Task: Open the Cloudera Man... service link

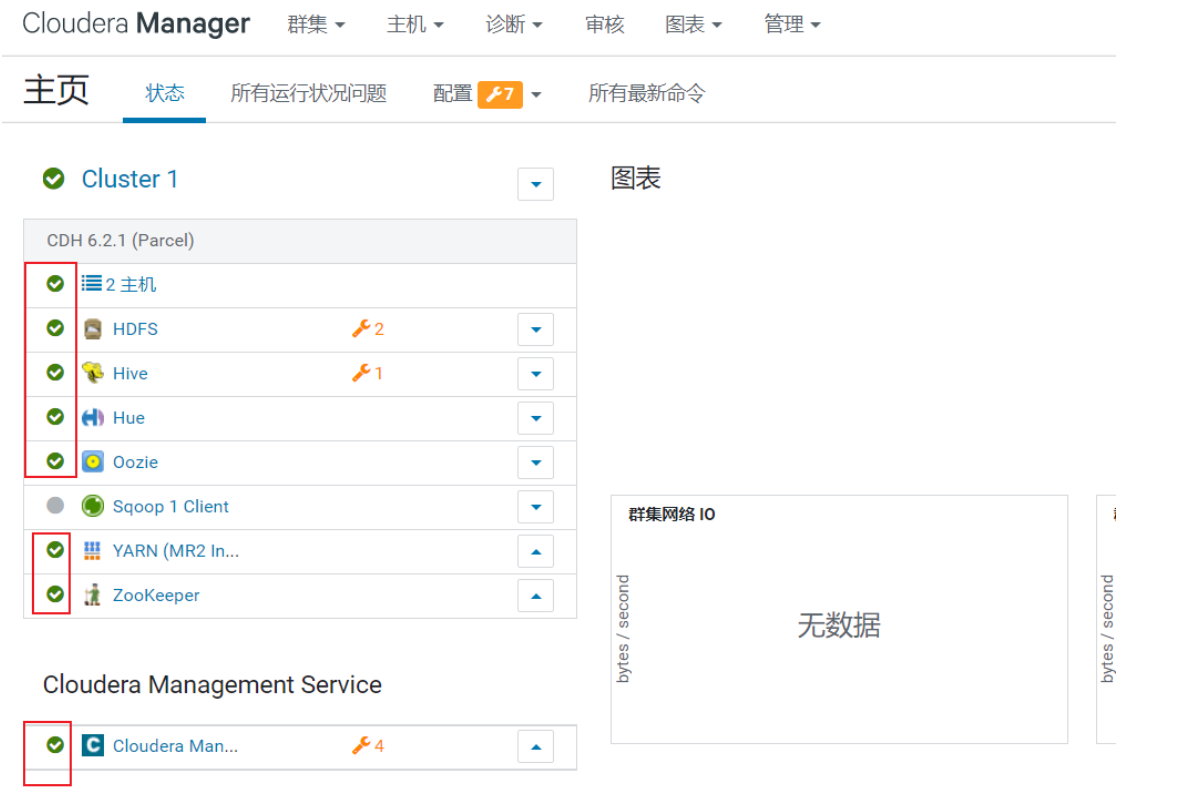Action: tap(175, 746)
